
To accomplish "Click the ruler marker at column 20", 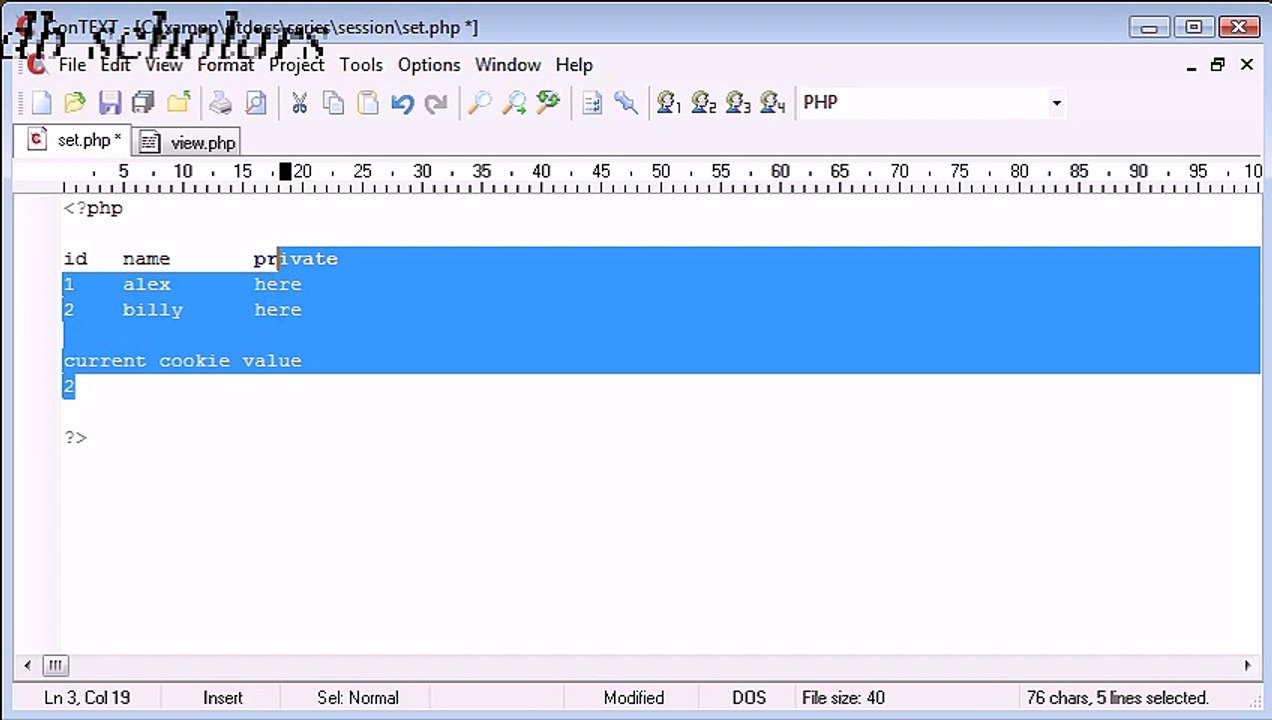I will [x=301, y=172].
